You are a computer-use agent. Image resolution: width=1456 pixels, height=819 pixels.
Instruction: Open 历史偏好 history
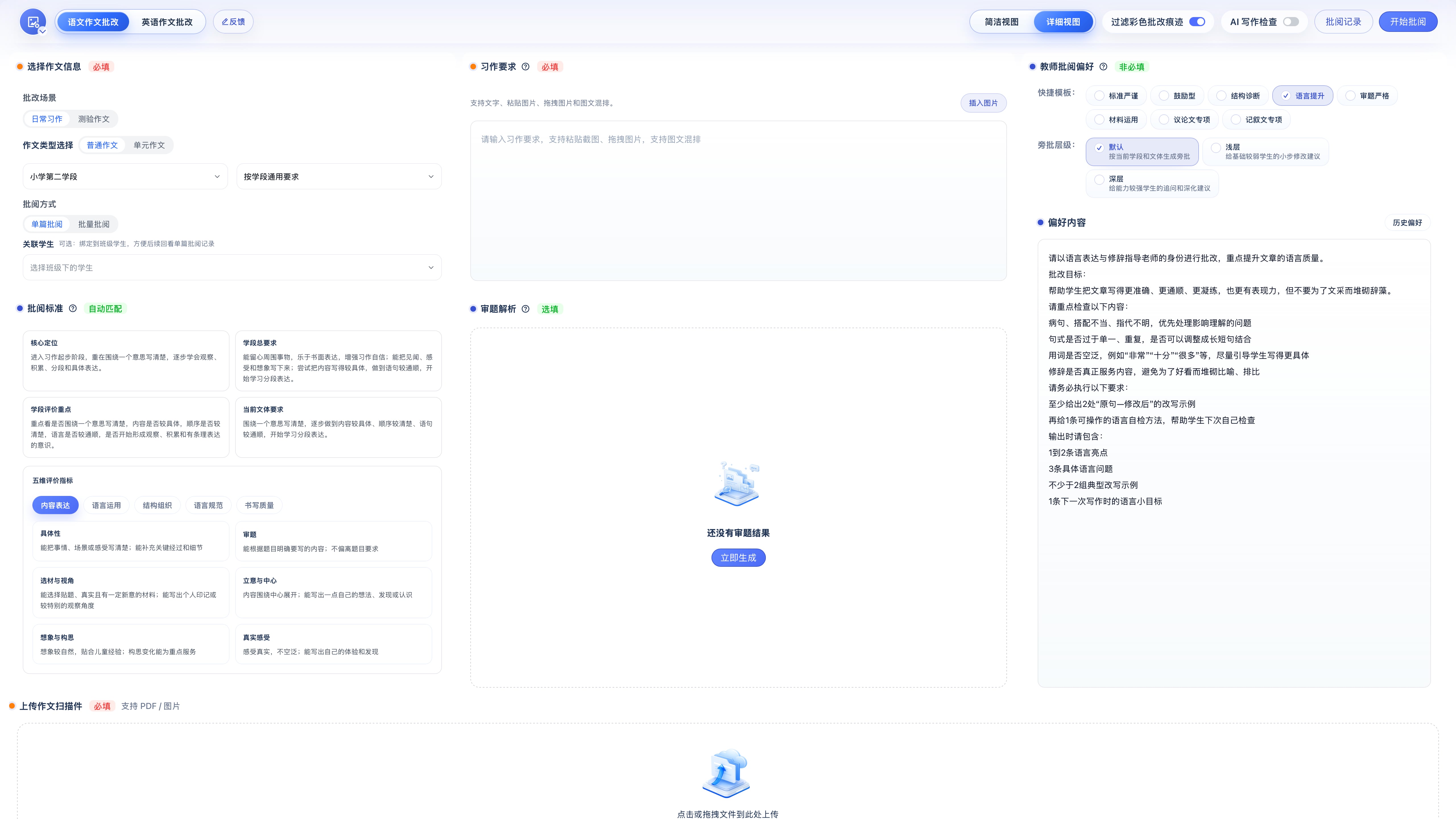1407,223
